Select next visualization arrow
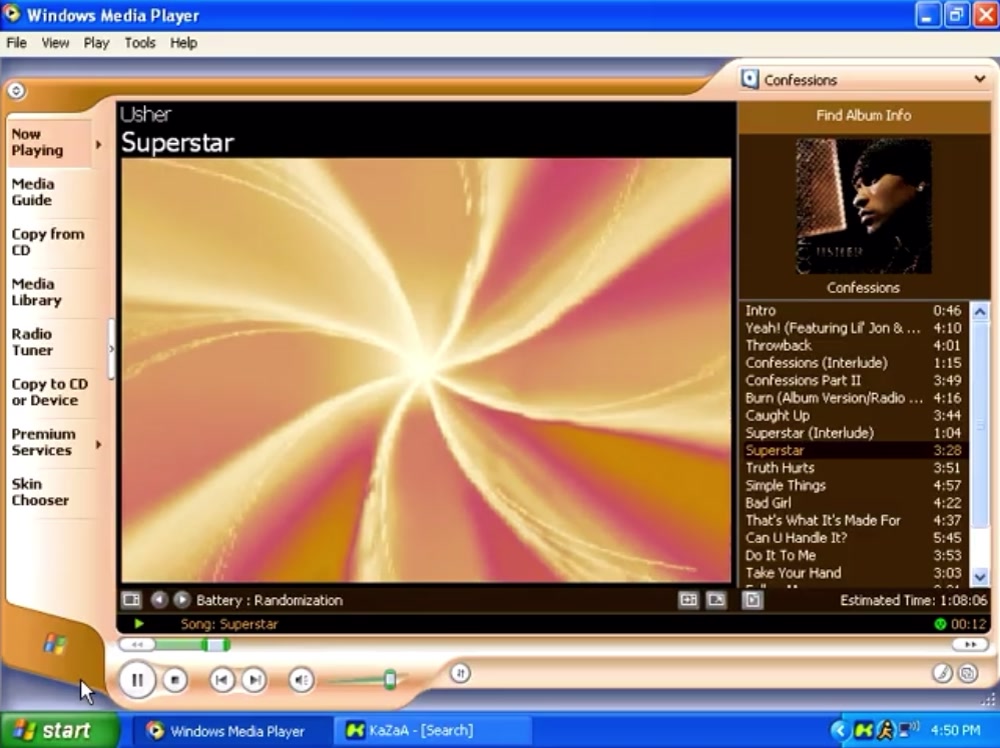This screenshot has height=748, width=1000. coord(182,600)
